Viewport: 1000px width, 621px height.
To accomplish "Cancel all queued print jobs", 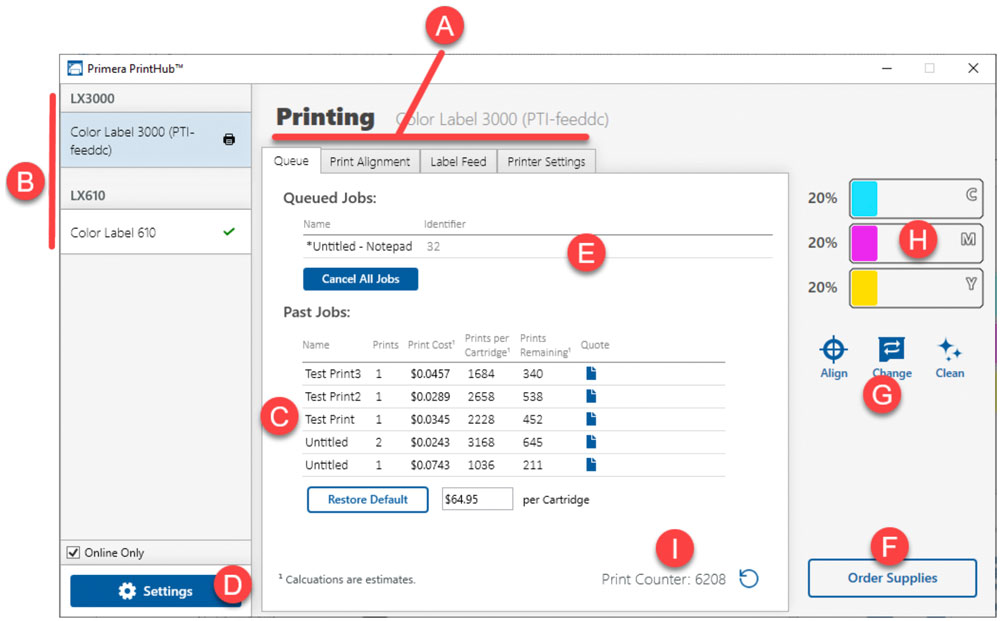I will [x=360, y=279].
